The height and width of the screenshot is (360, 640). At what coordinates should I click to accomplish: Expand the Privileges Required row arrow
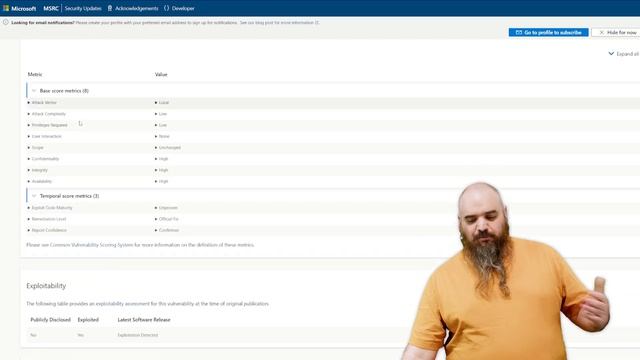click(x=29, y=125)
